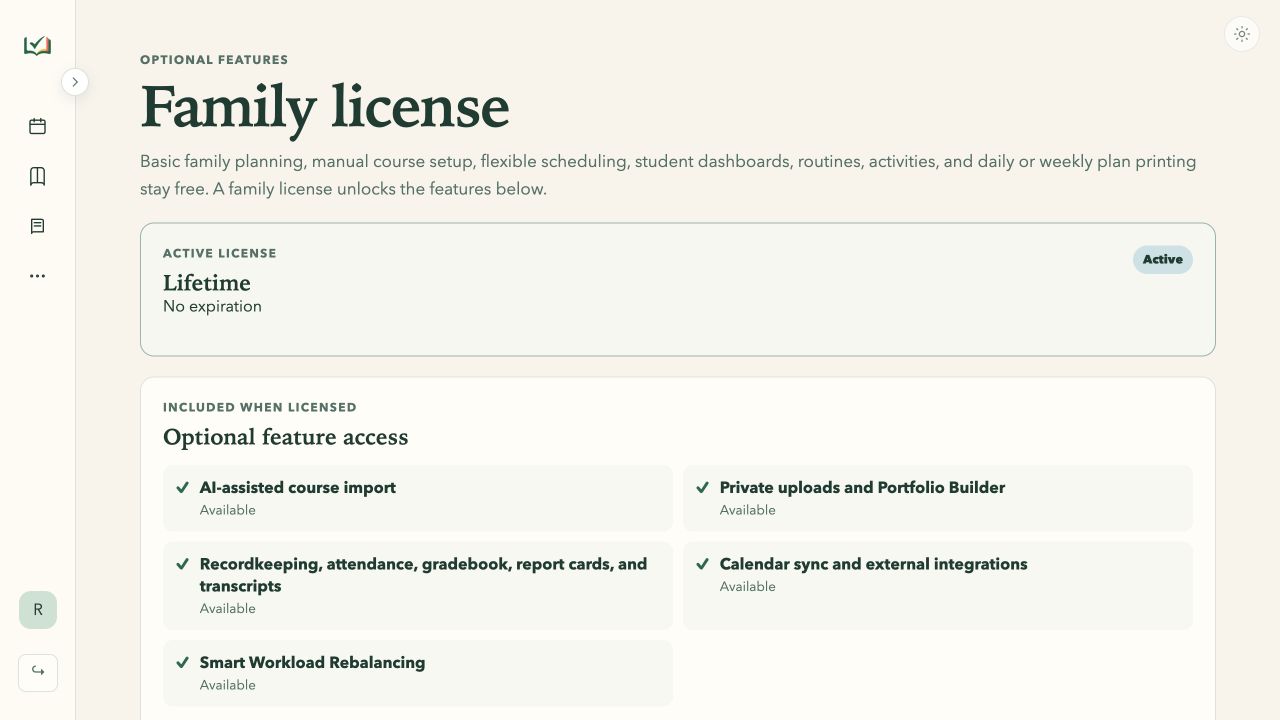Open the notes icon in the sidebar

click(x=38, y=226)
